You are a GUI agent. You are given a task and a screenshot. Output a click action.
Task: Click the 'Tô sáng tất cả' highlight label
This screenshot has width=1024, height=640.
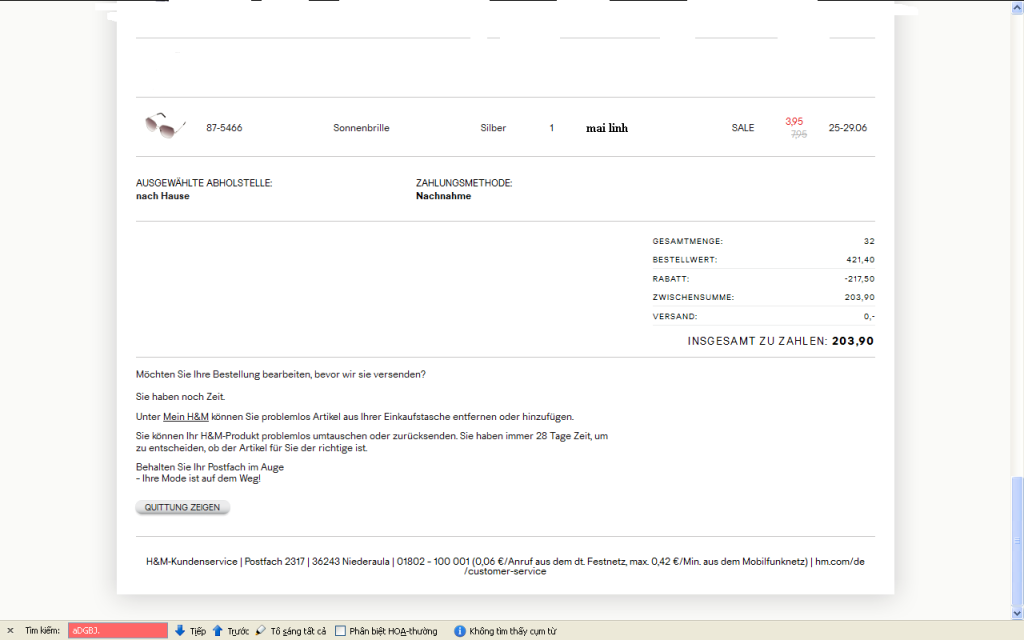(298, 631)
